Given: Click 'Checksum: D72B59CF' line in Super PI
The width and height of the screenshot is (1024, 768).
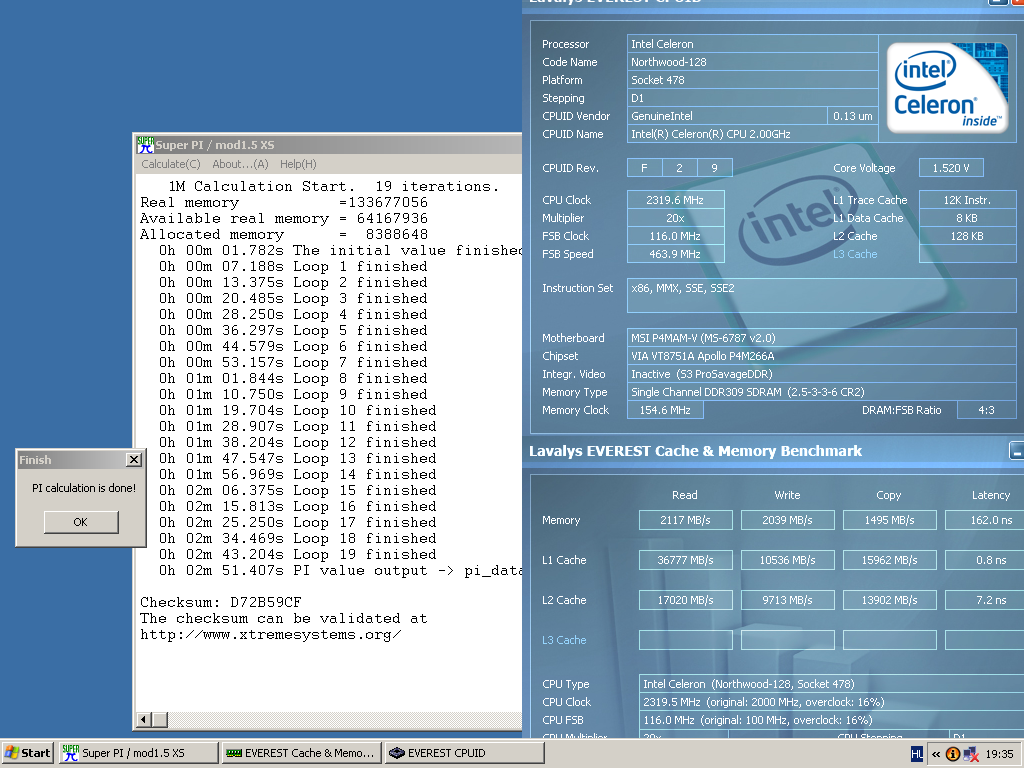Looking at the screenshot, I should coord(221,602).
